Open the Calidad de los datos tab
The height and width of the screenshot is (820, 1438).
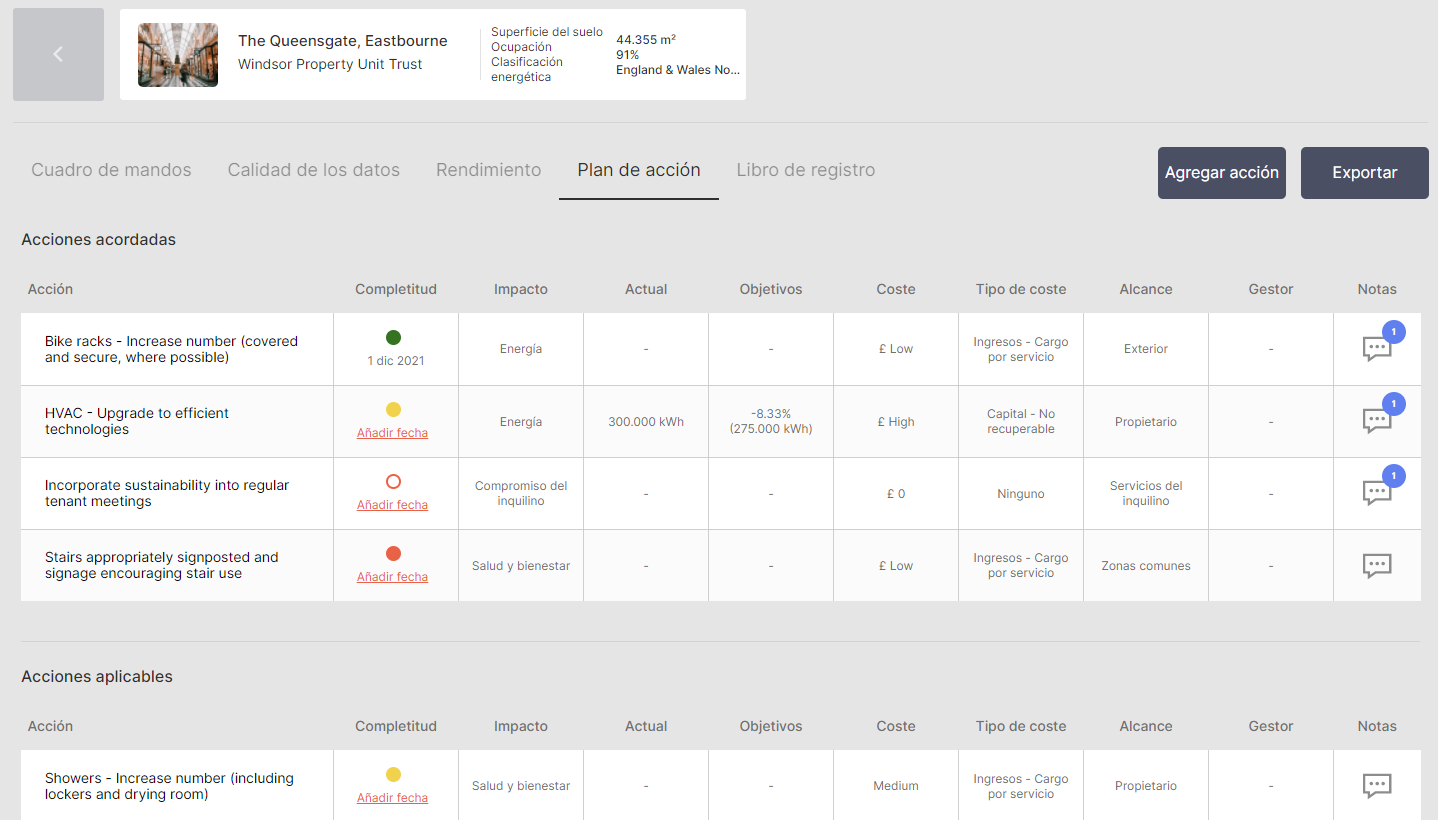point(313,170)
